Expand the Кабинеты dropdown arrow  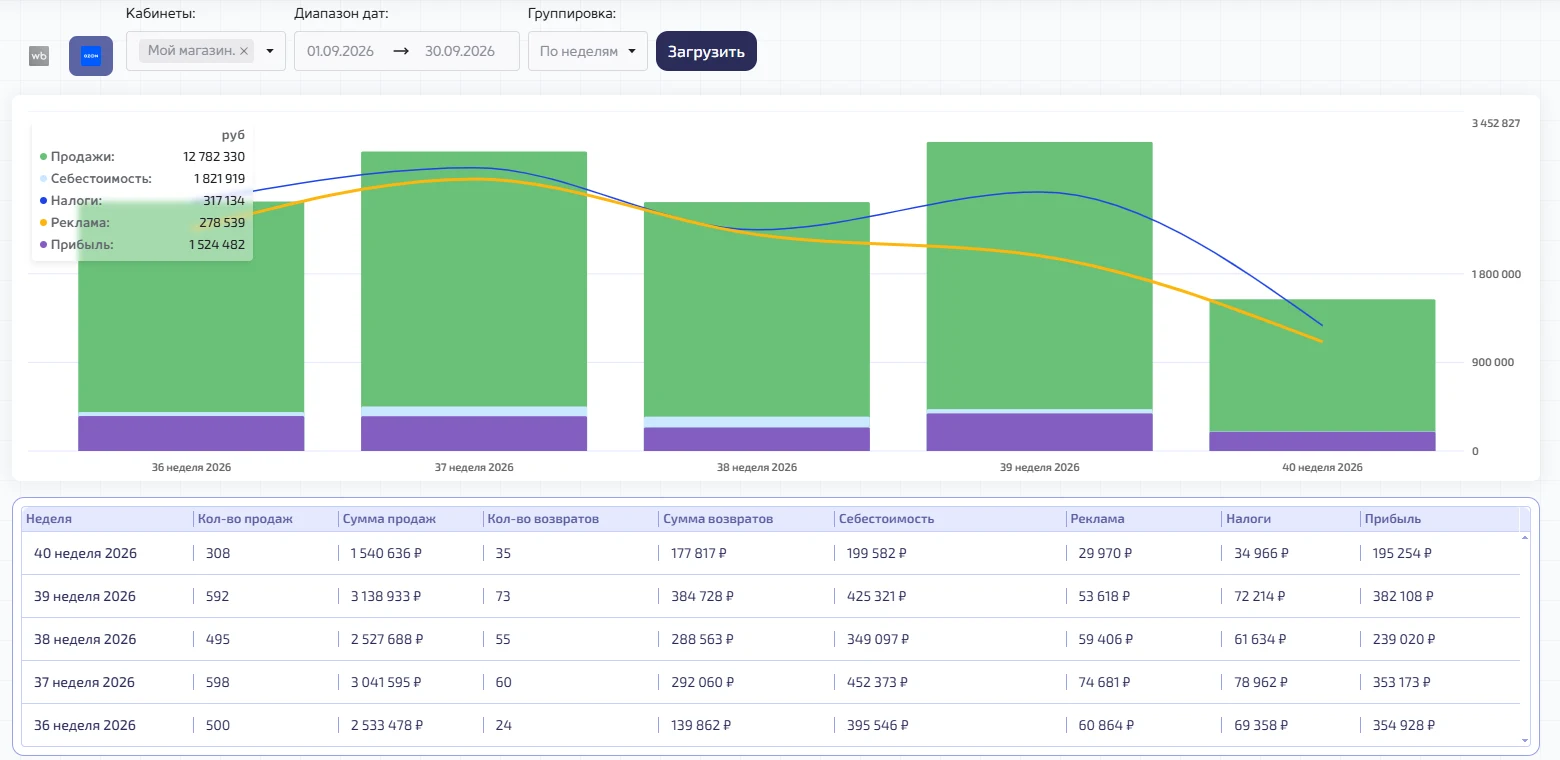(270, 51)
